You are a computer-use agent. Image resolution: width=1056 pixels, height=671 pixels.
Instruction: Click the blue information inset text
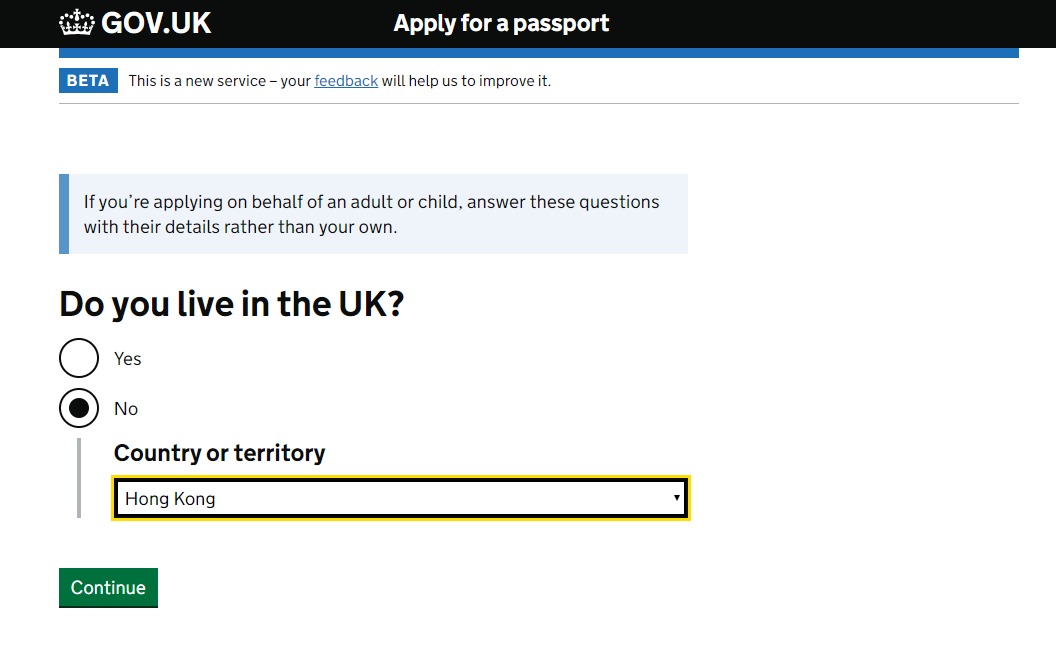[371, 214]
